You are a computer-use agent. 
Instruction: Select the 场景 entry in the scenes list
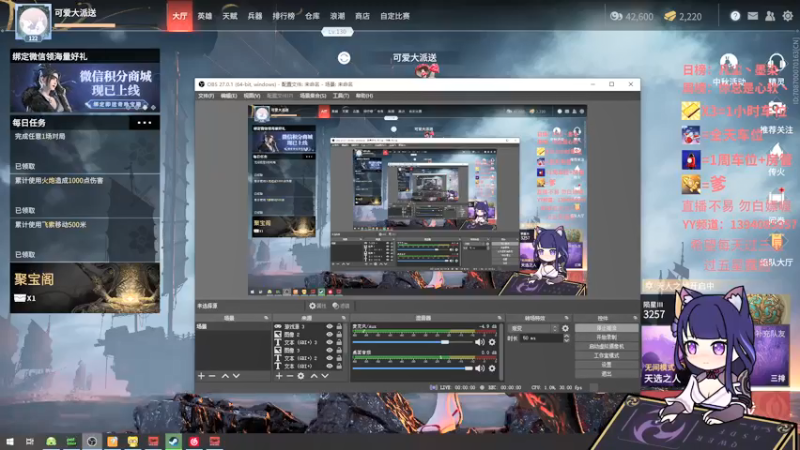point(233,327)
